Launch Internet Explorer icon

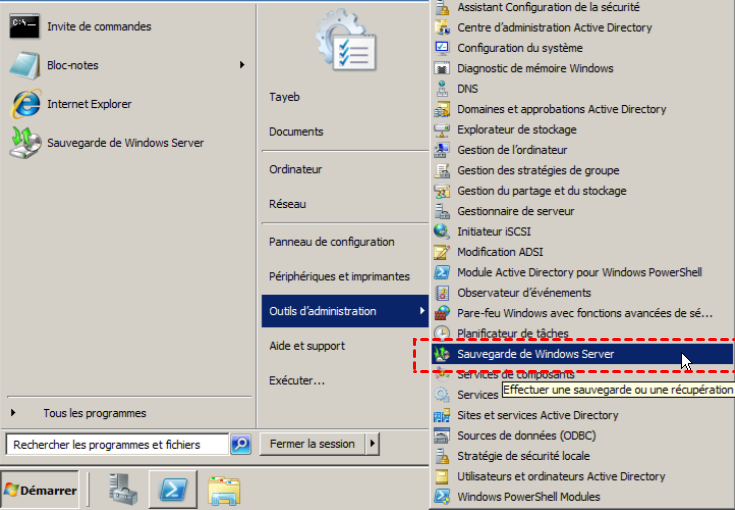(x=26, y=104)
